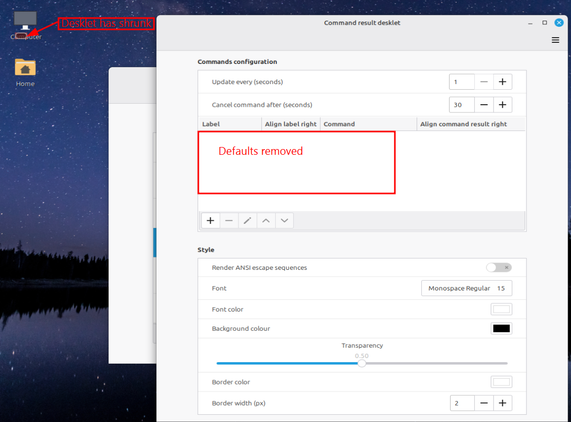This screenshot has width=571, height=422.
Task: Open the Home folder desktop icon
Action: click(25, 72)
